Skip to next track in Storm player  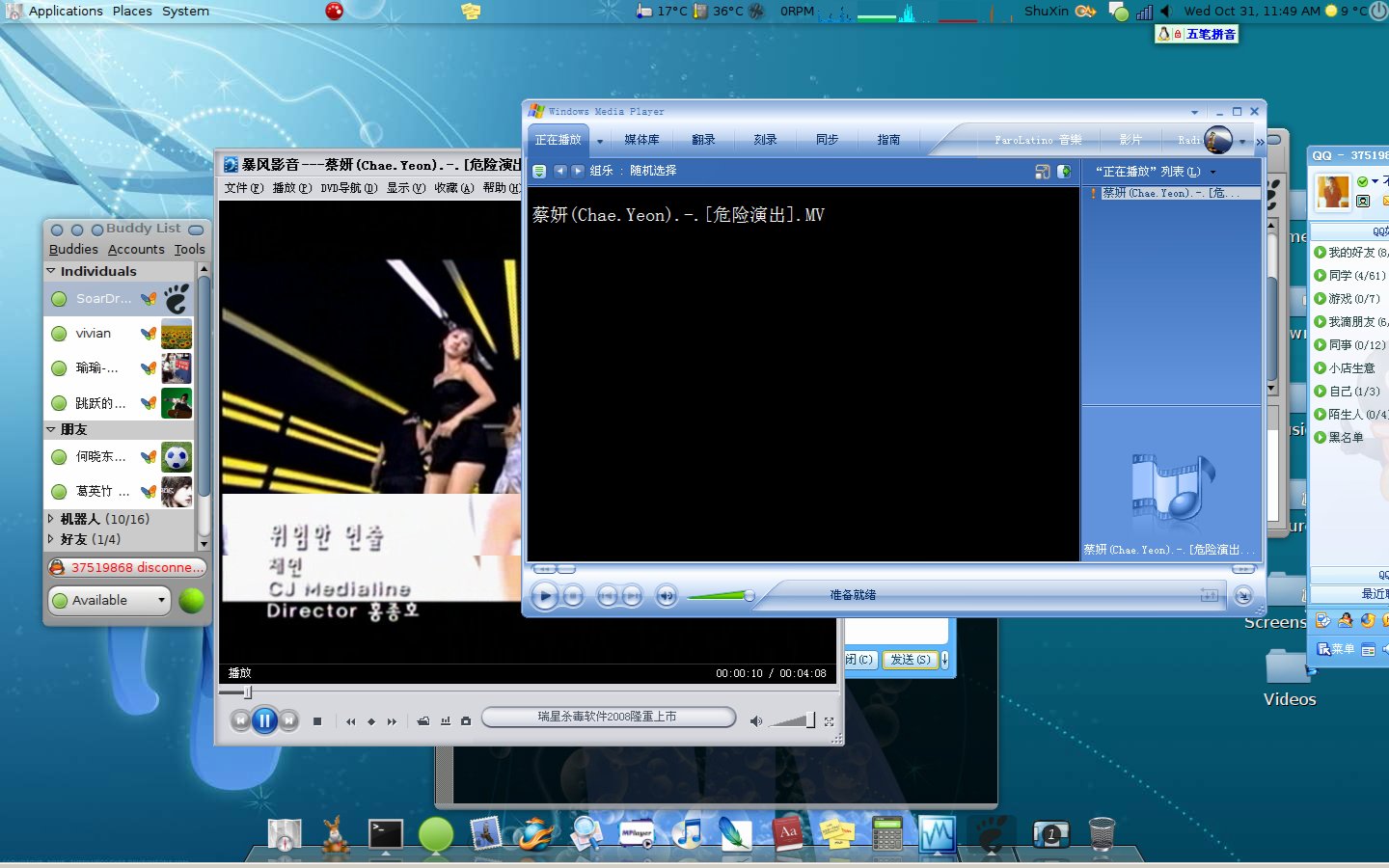pos(288,720)
